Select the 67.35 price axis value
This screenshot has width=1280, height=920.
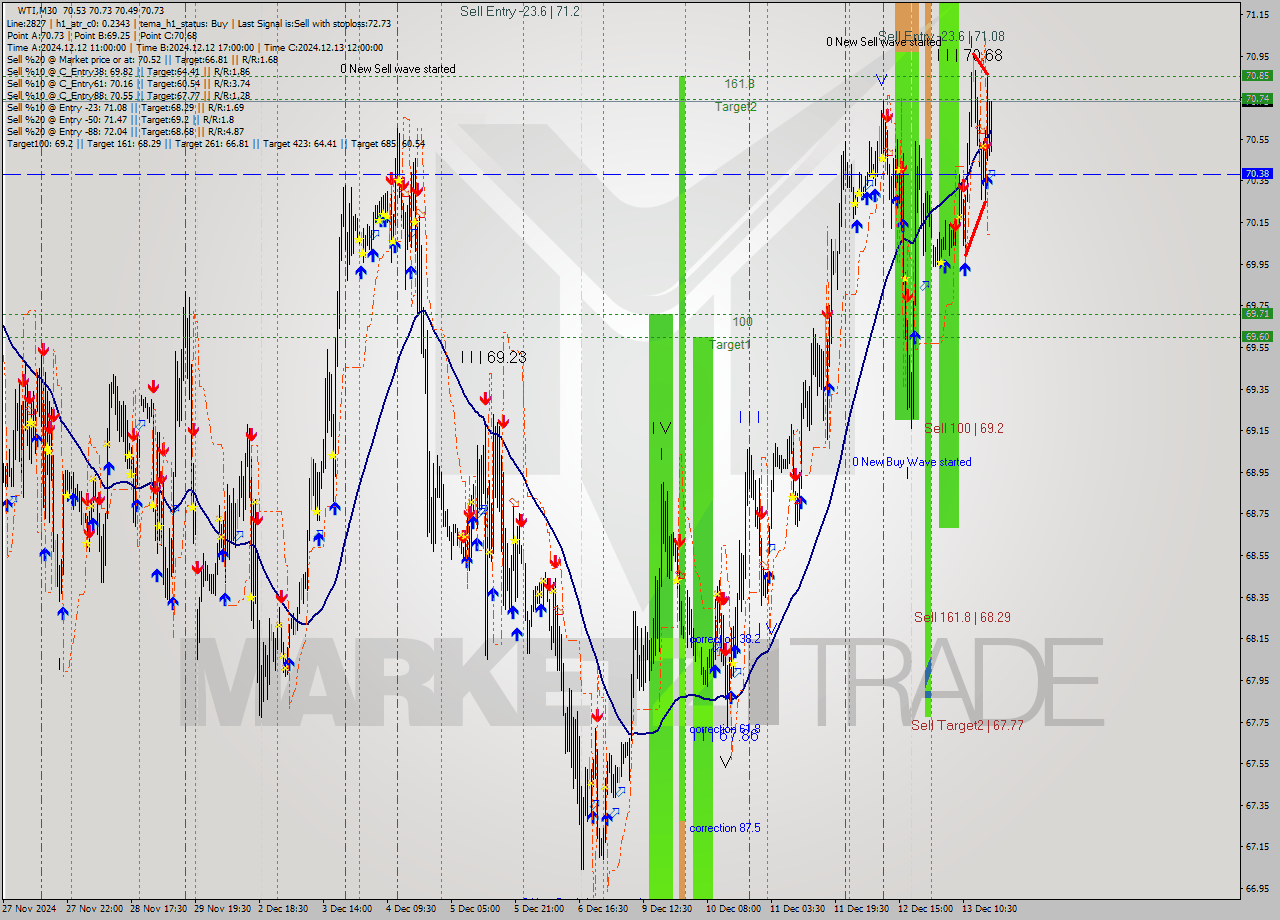tap(1257, 804)
